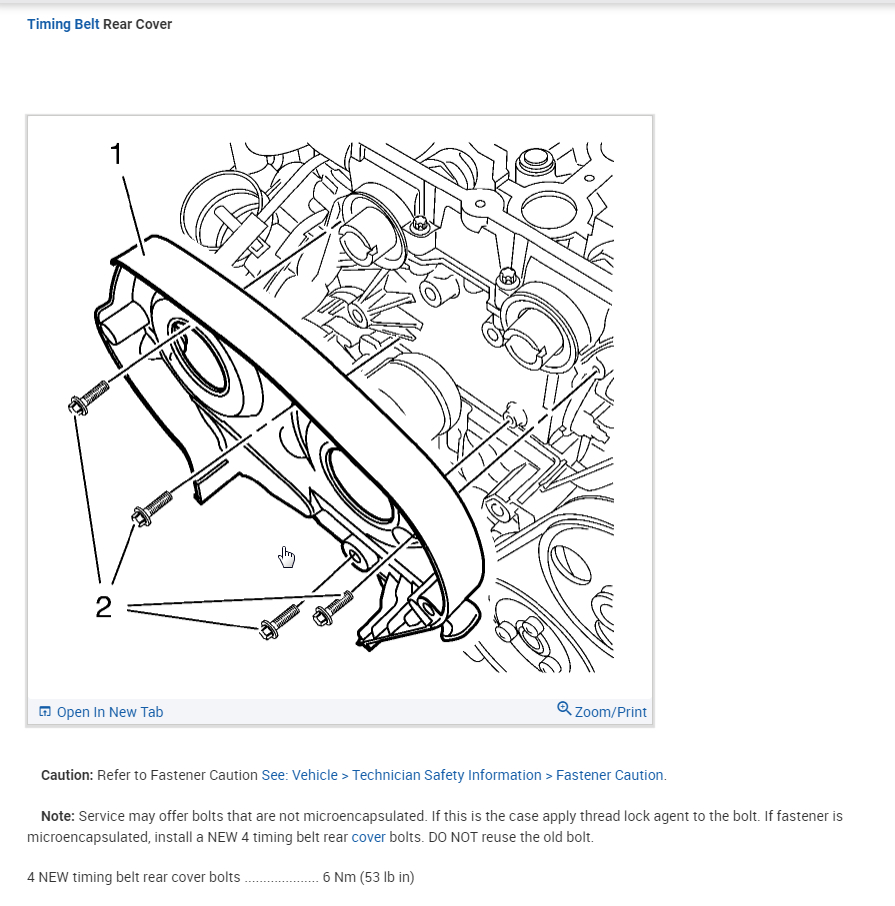Viewport: 895px width, 906px height.
Task: Click the Rear Cover heading text
Action: (138, 24)
